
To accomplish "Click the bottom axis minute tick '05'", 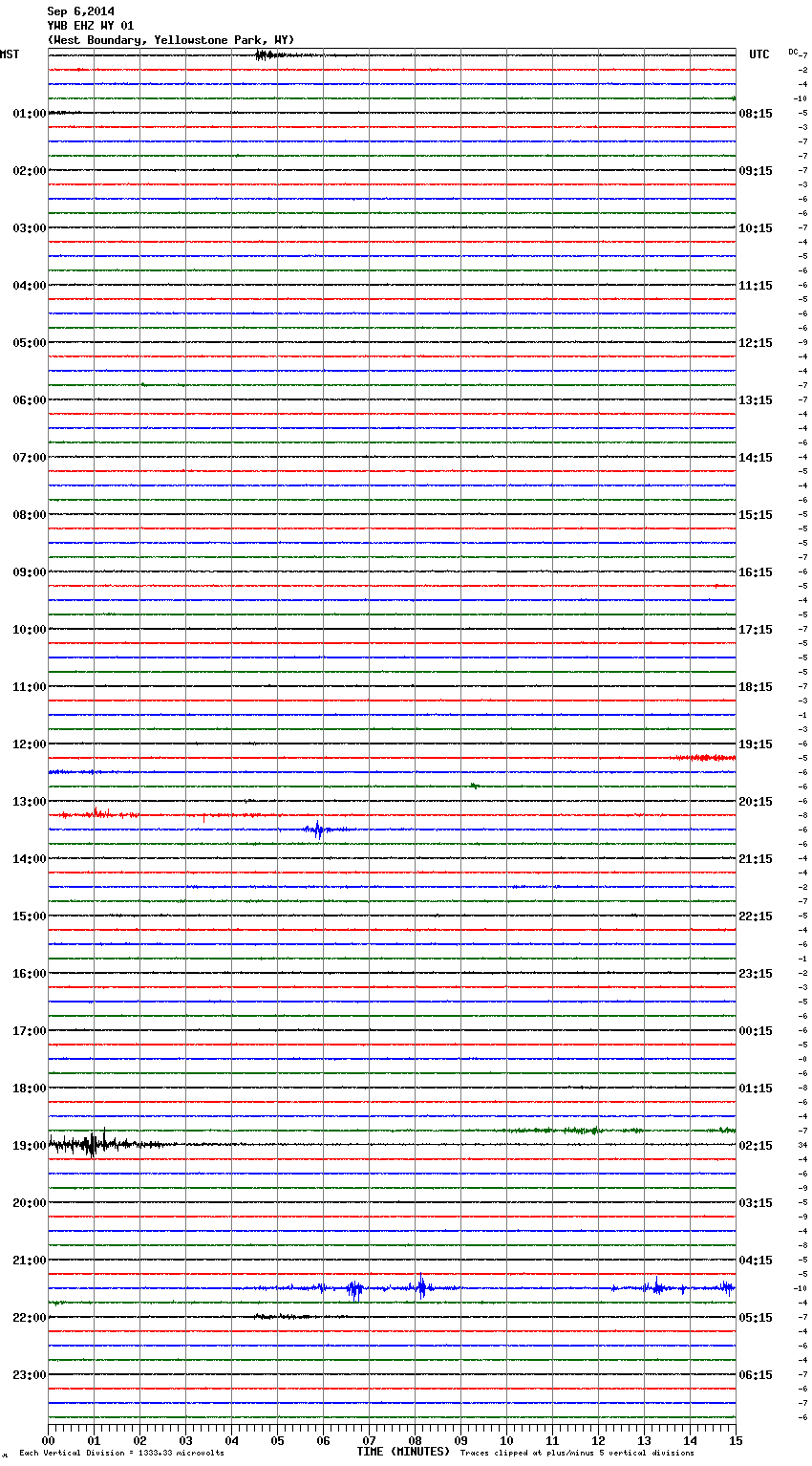I will (x=277, y=1440).
